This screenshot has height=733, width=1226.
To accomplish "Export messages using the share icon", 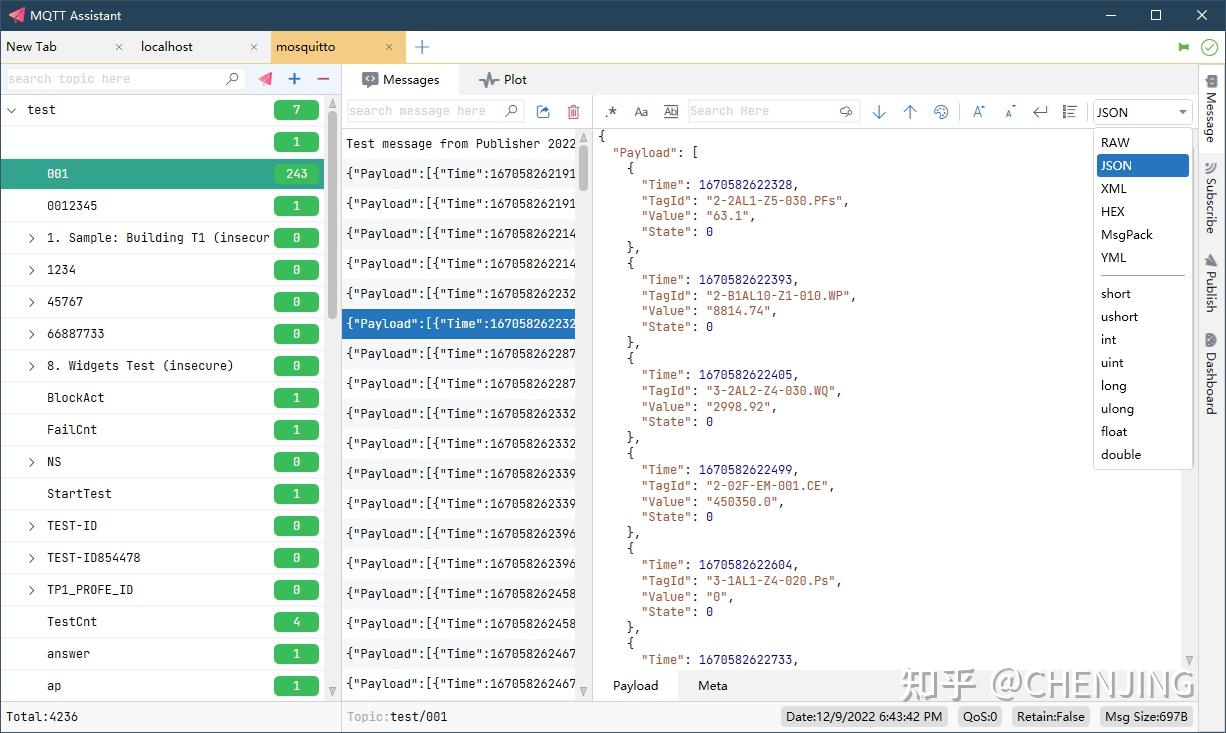I will point(543,112).
